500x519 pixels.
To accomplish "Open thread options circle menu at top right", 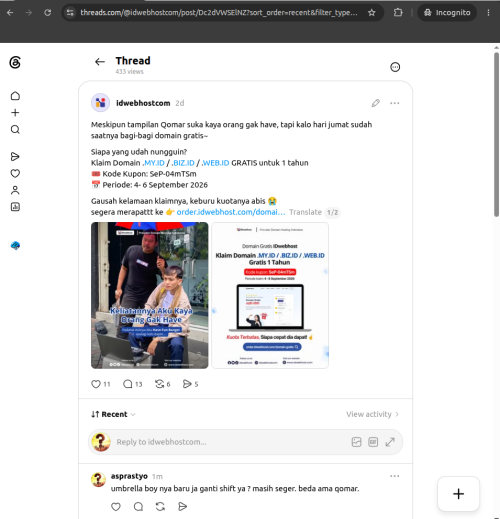I will (395, 67).
